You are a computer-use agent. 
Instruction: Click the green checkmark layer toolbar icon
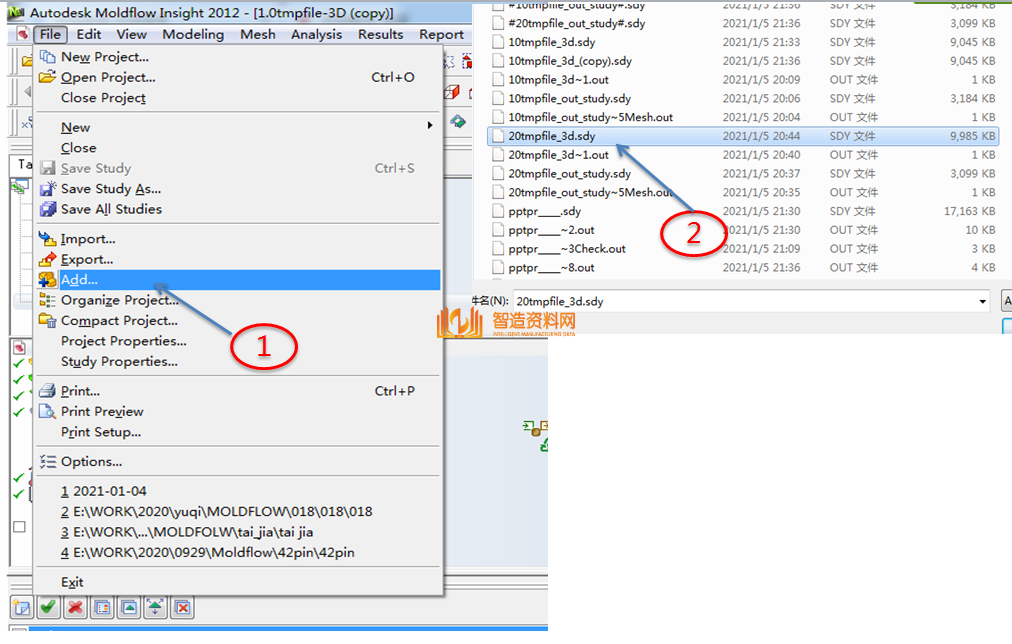pyautogui.click(x=48, y=607)
